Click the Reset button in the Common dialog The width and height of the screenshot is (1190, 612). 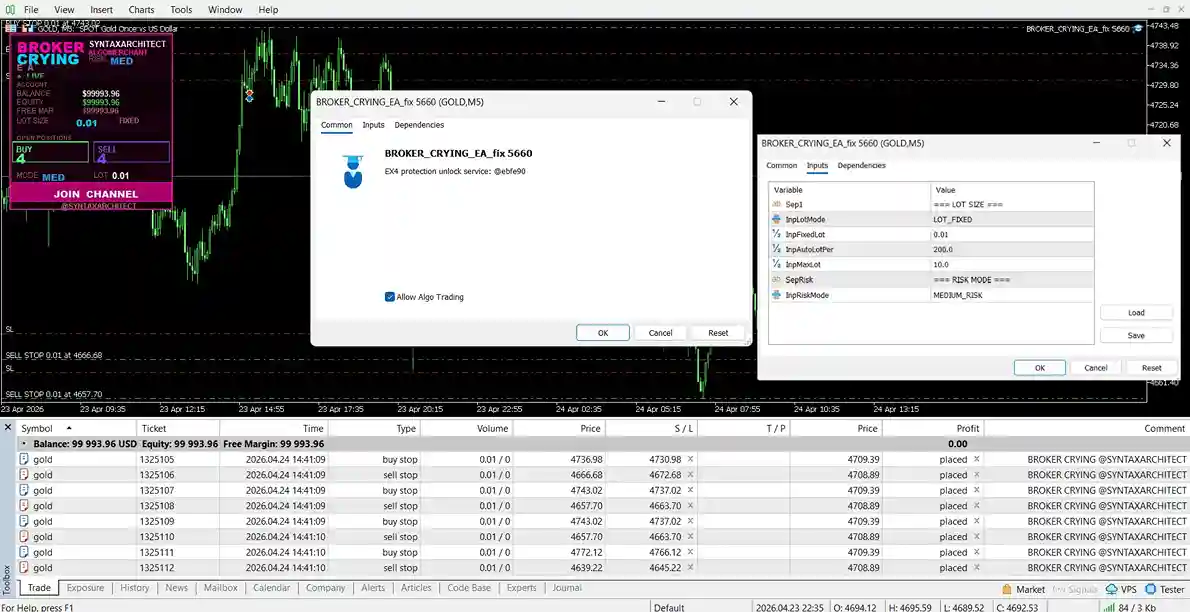pos(718,333)
